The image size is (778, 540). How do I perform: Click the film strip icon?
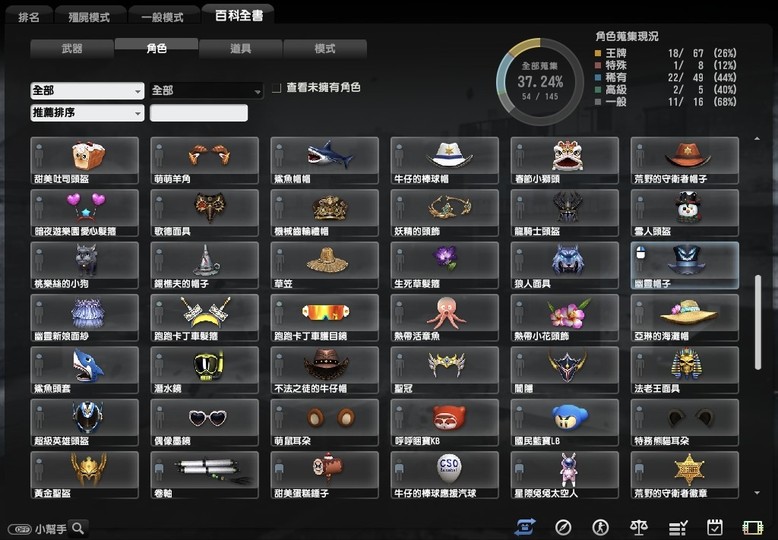[753, 527]
